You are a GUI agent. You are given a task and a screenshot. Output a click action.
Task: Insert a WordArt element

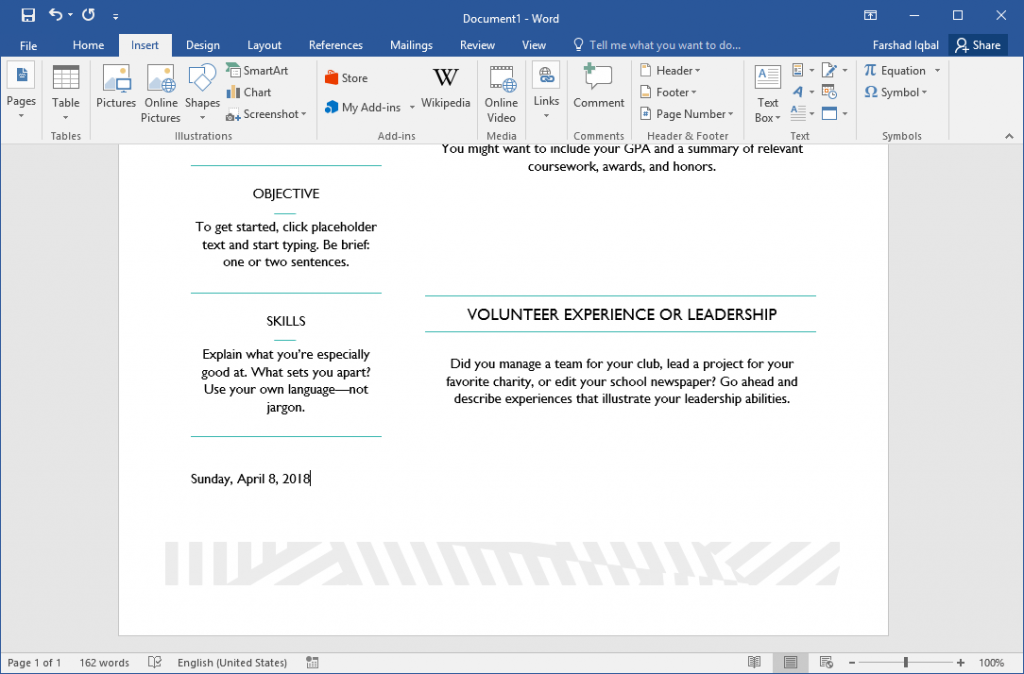pos(796,92)
